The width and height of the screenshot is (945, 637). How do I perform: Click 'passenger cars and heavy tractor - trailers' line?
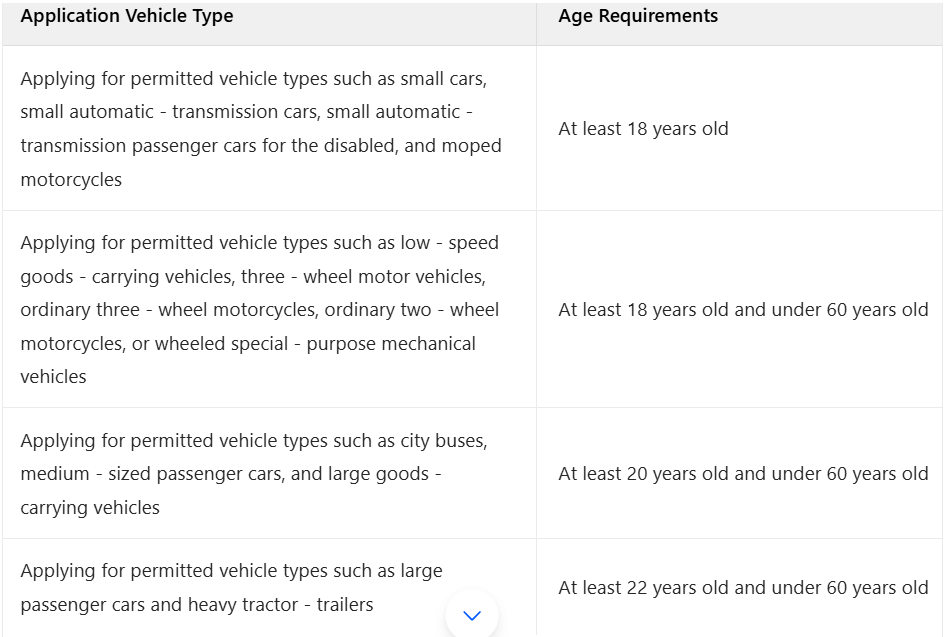pos(197,604)
